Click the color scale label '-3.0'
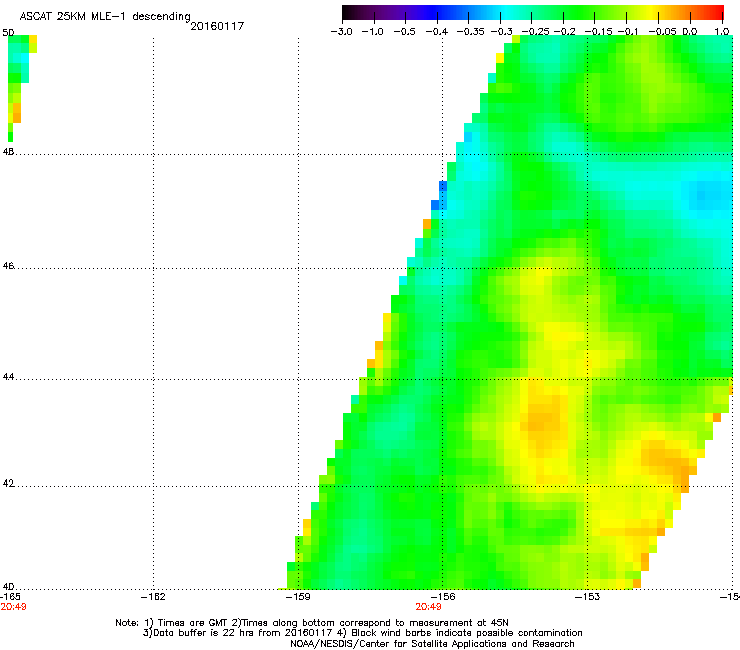740x650 pixels. 341,32
